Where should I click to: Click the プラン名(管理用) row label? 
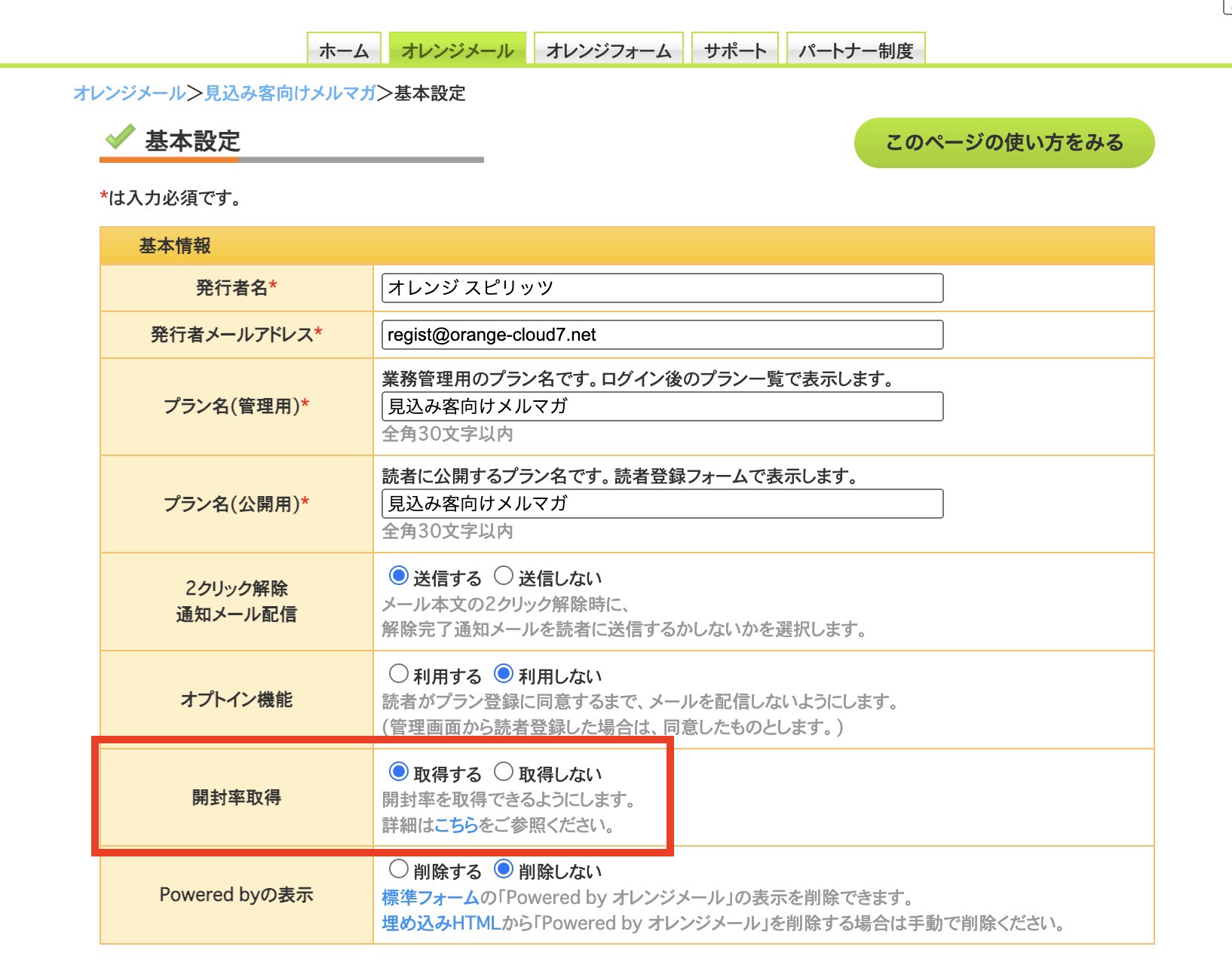tap(237, 406)
